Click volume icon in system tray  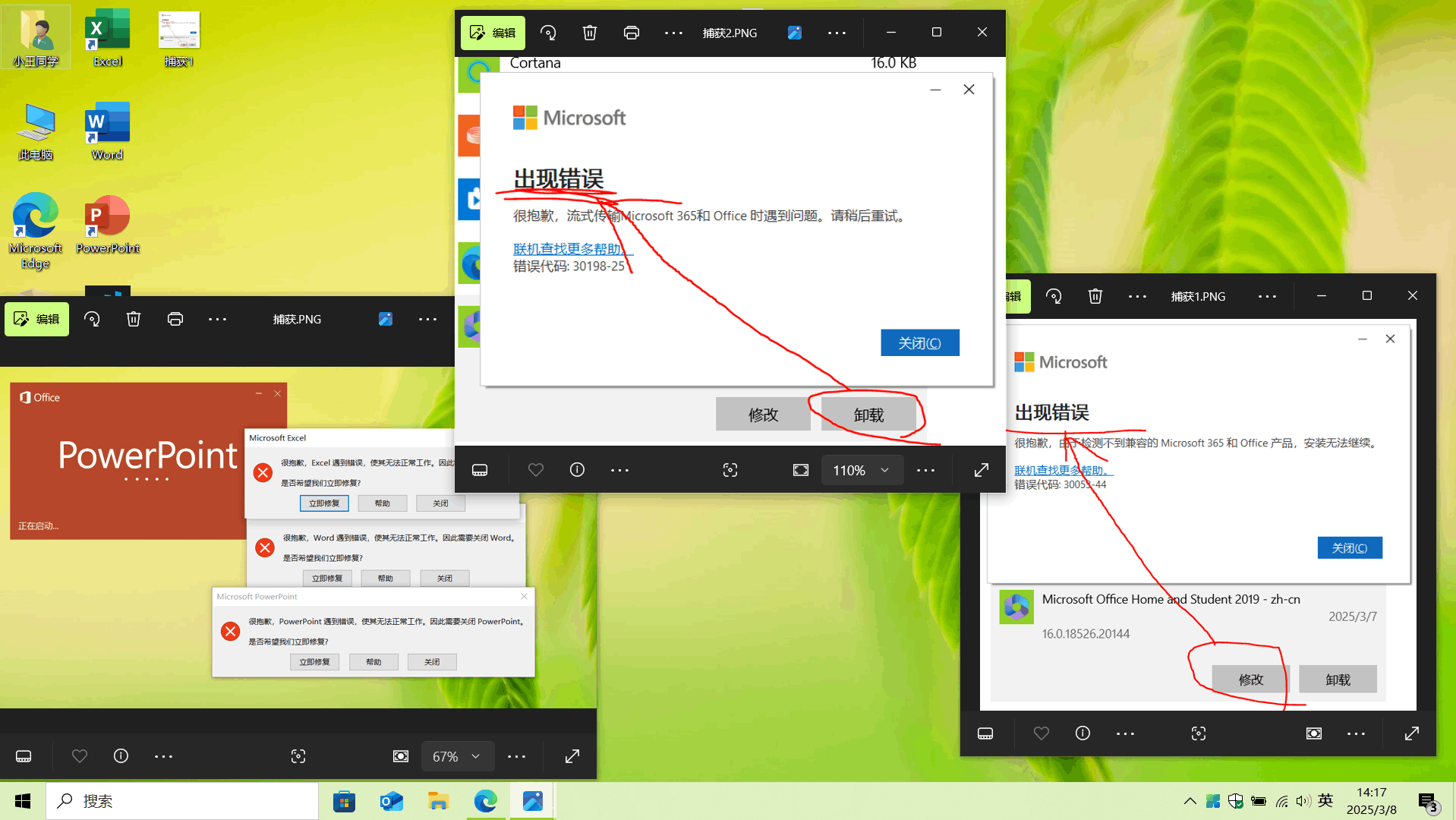click(1303, 801)
